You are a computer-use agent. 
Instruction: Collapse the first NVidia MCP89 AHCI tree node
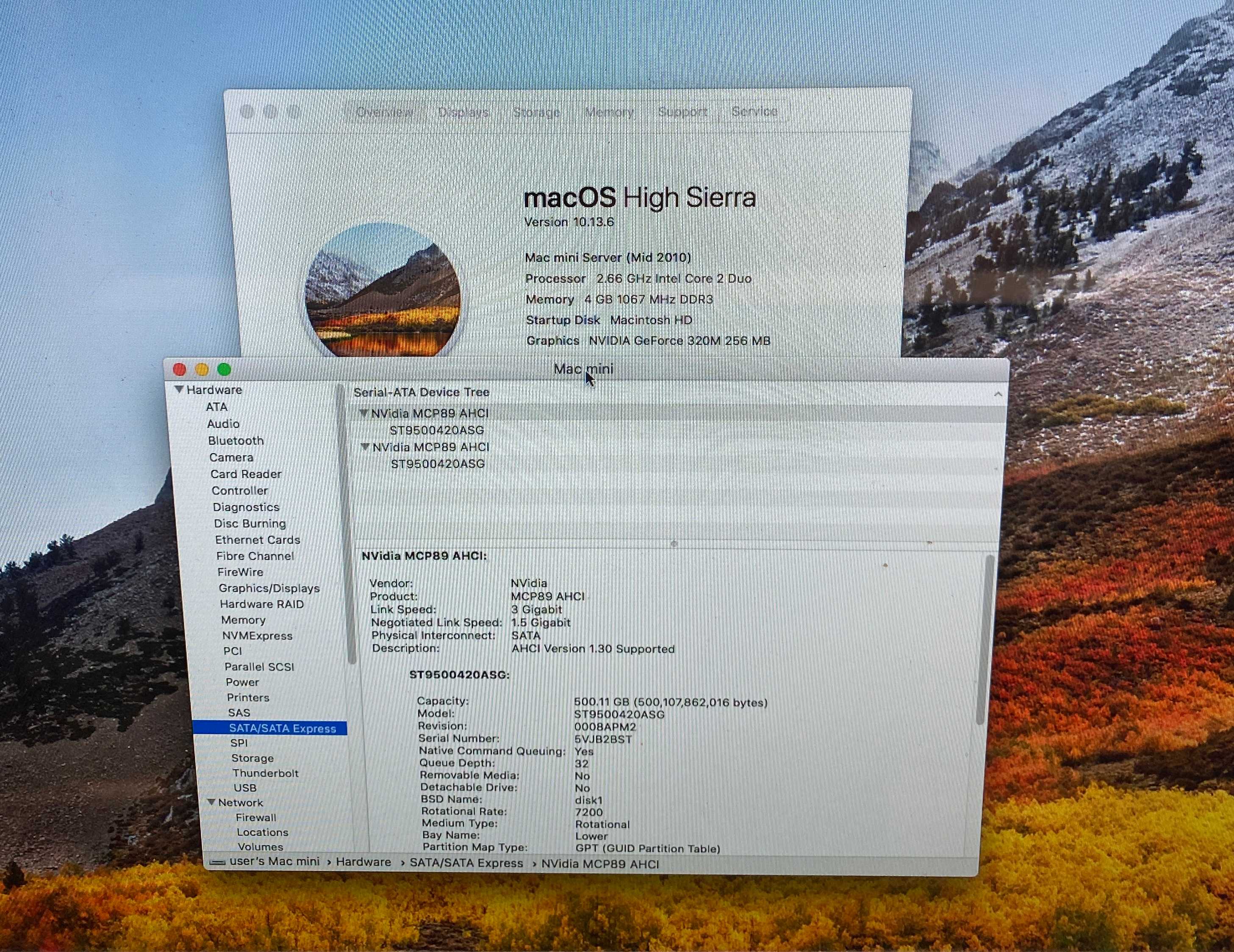pyautogui.click(x=364, y=413)
